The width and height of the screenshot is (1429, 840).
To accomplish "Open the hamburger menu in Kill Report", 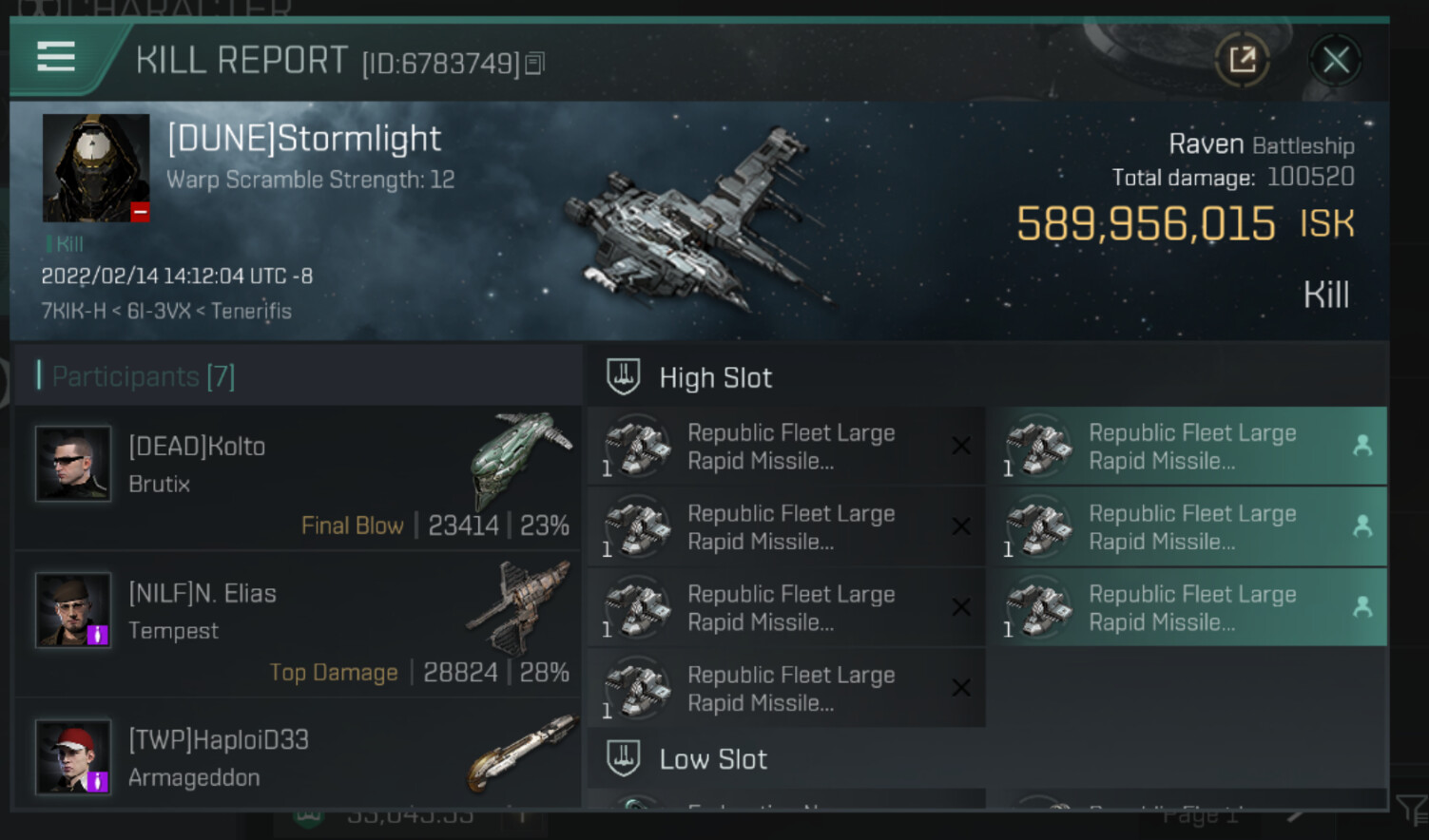I will (56, 58).
